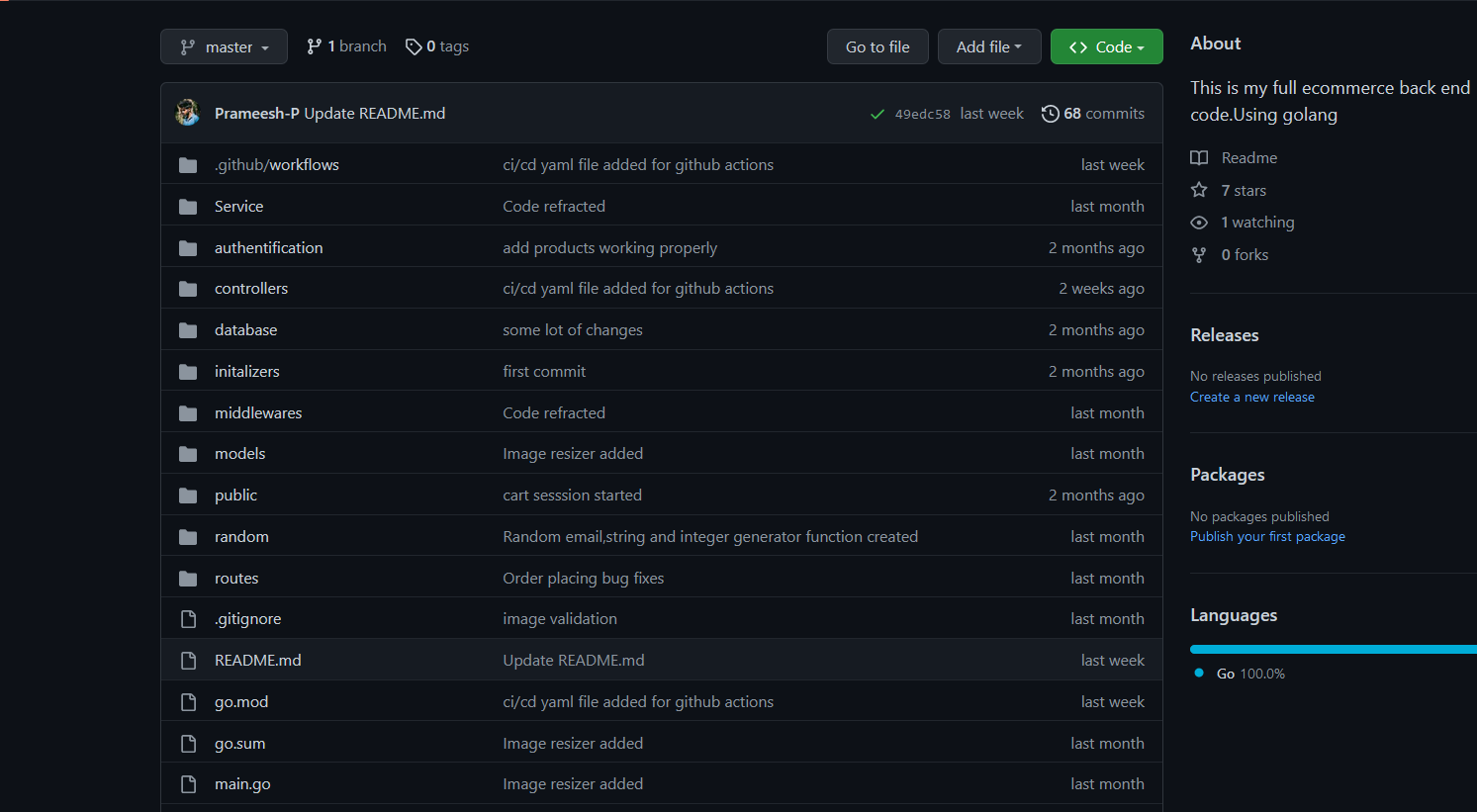Open the go.mod file
This screenshot has height=812, width=1477.
[x=241, y=702]
